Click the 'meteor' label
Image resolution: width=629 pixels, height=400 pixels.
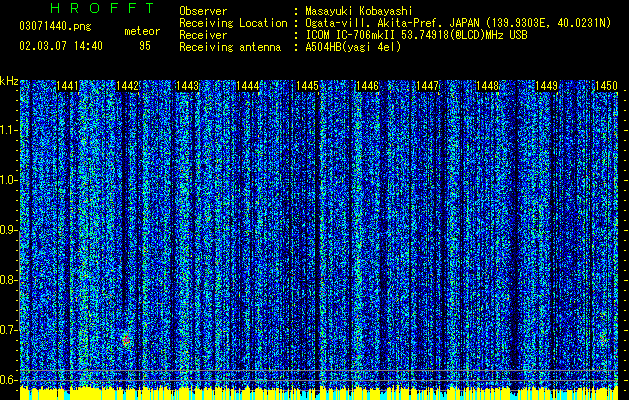point(142,31)
